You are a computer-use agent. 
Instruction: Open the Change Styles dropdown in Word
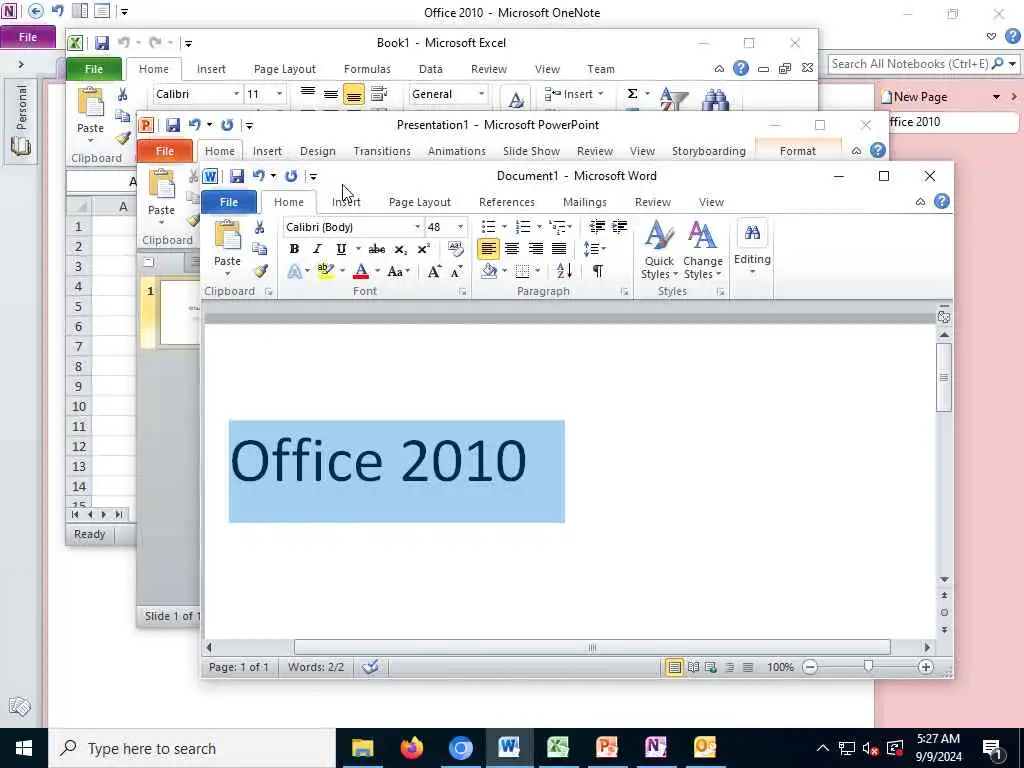coord(702,251)
